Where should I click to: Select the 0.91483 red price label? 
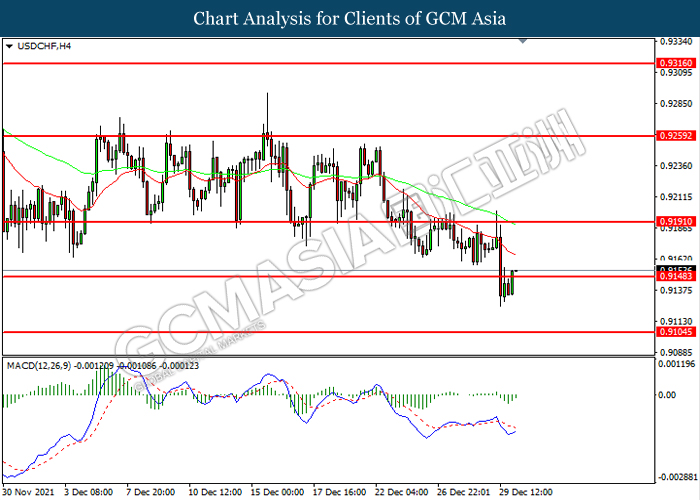(676, 276)
